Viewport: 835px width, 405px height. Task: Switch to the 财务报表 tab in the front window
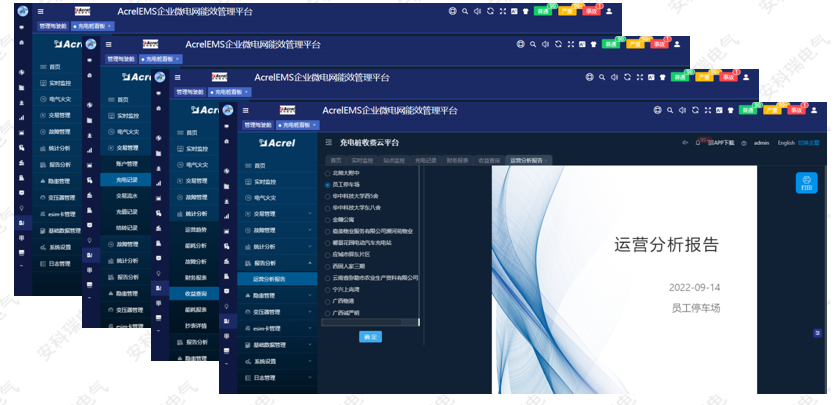(x=457, y=160)
